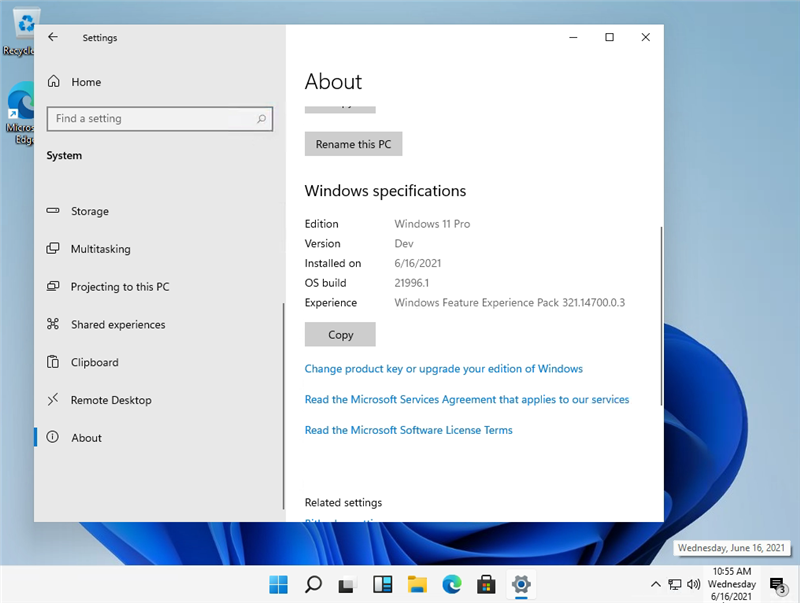Image resolution: width=800 pixels, height=603 pixels.
Task: Open the Microsoft Software License Terms link
Action: (x=408, y=430)
